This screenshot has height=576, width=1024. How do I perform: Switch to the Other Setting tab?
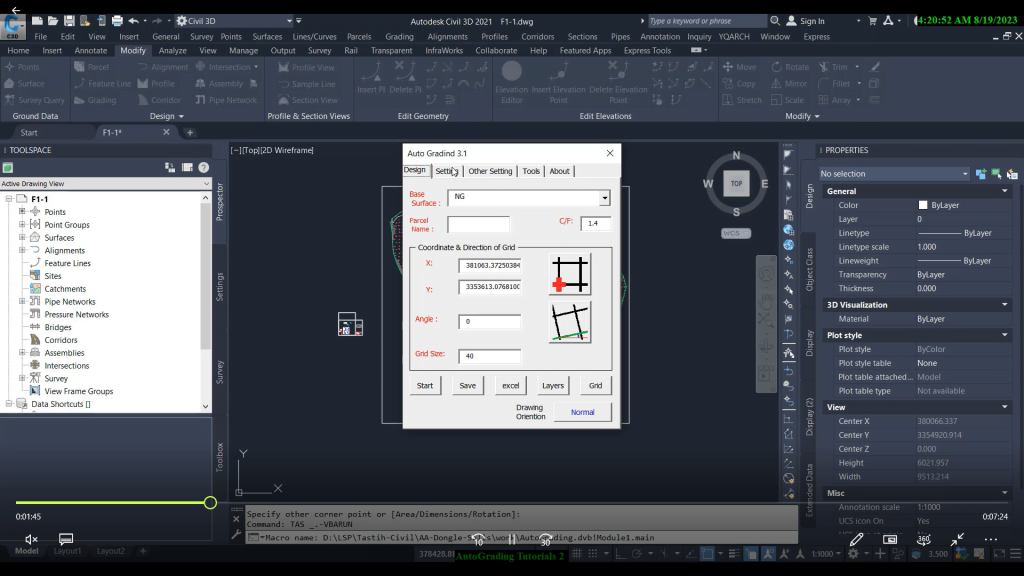tap(490, 171)
